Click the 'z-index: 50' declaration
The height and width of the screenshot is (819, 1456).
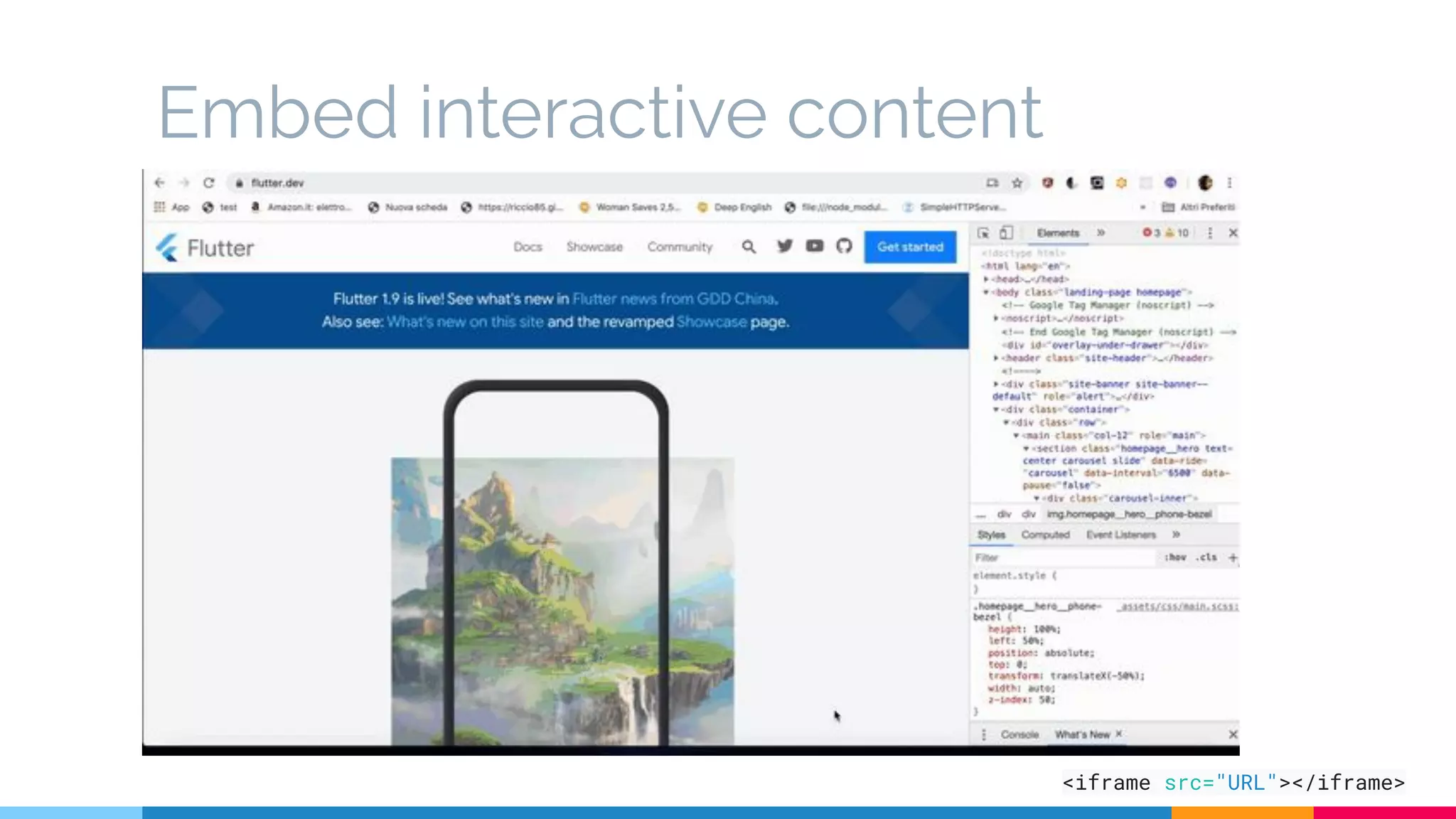coord(1022,700)
